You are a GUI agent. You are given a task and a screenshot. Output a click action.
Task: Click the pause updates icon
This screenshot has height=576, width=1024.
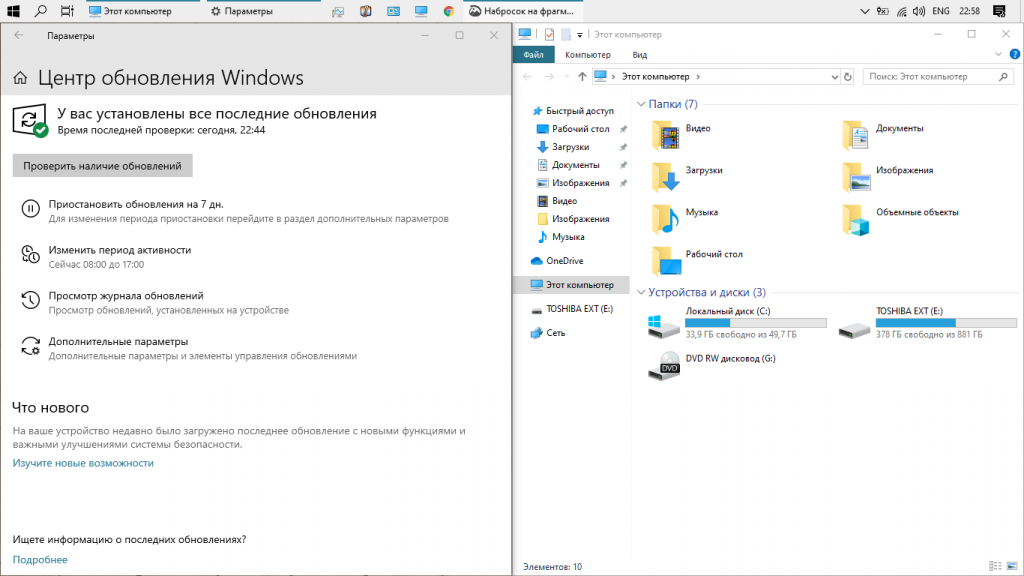(30, 208)
